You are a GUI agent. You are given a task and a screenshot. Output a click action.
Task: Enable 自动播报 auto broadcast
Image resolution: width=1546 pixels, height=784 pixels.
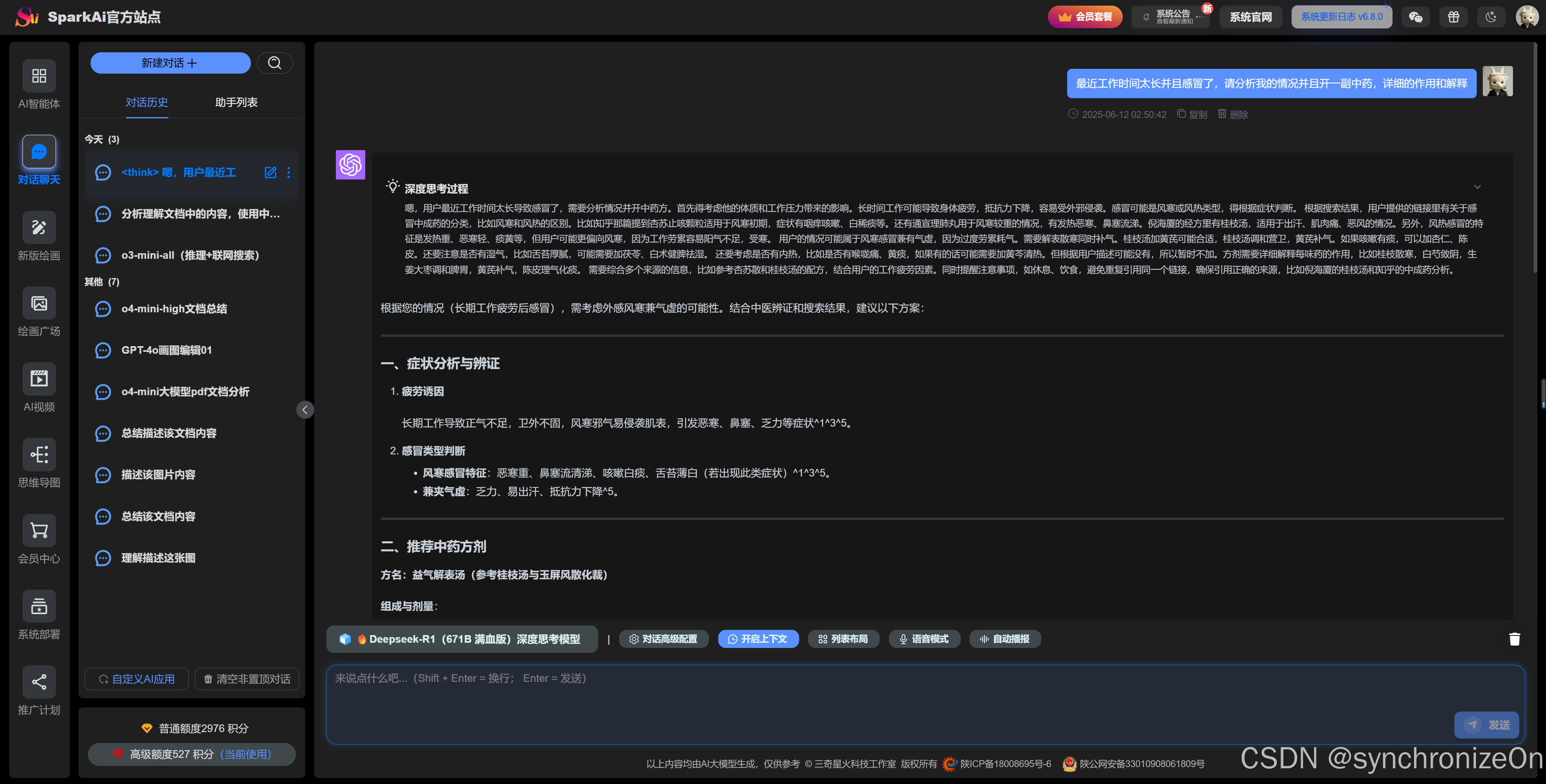tap(1004, 639)
